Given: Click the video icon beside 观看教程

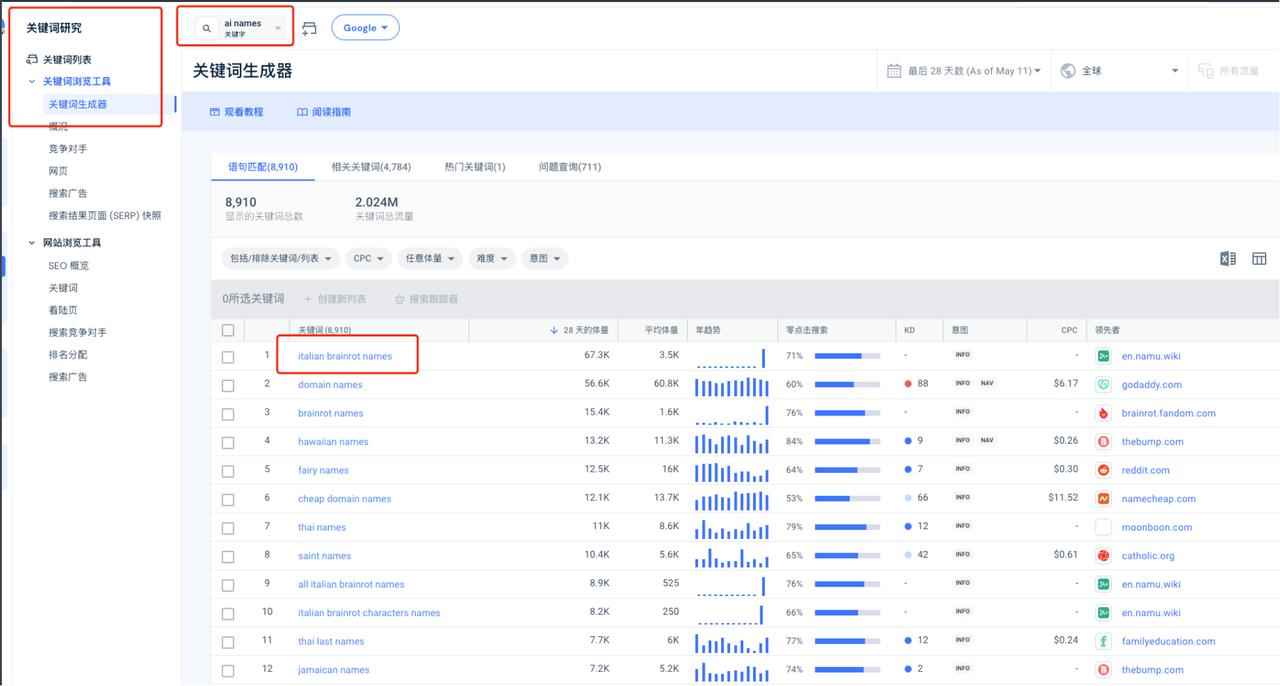Looking at the screenshot, I should pyautogui.click(x=214, y=112).
